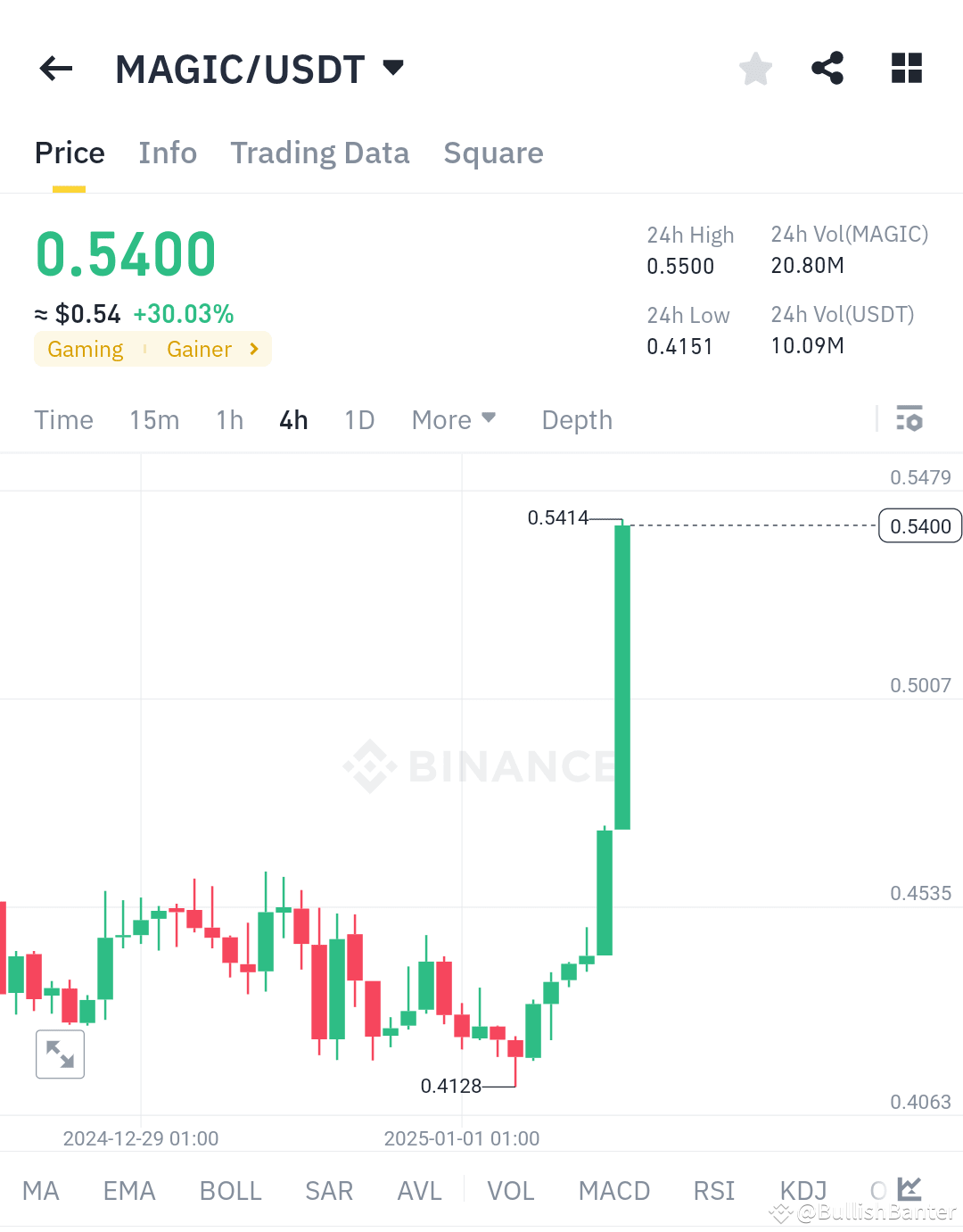This screenshot has height=1232, width=963.
Task: Open the chart type icon bottom right
Action: point(909,1189)
